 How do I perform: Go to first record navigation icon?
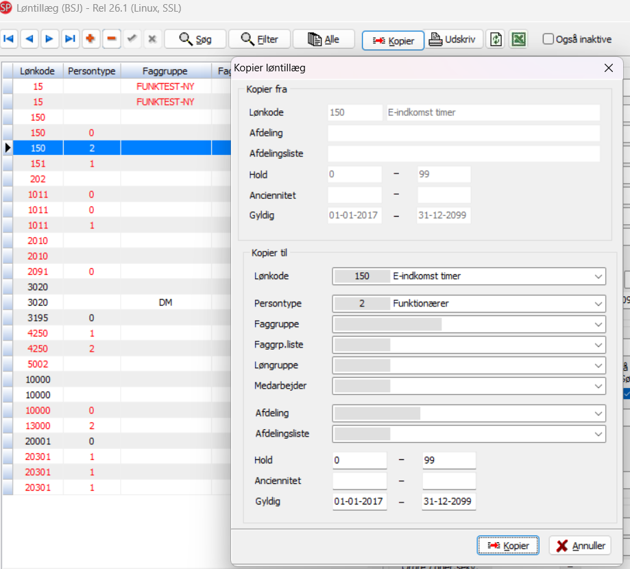click(8, 39)
